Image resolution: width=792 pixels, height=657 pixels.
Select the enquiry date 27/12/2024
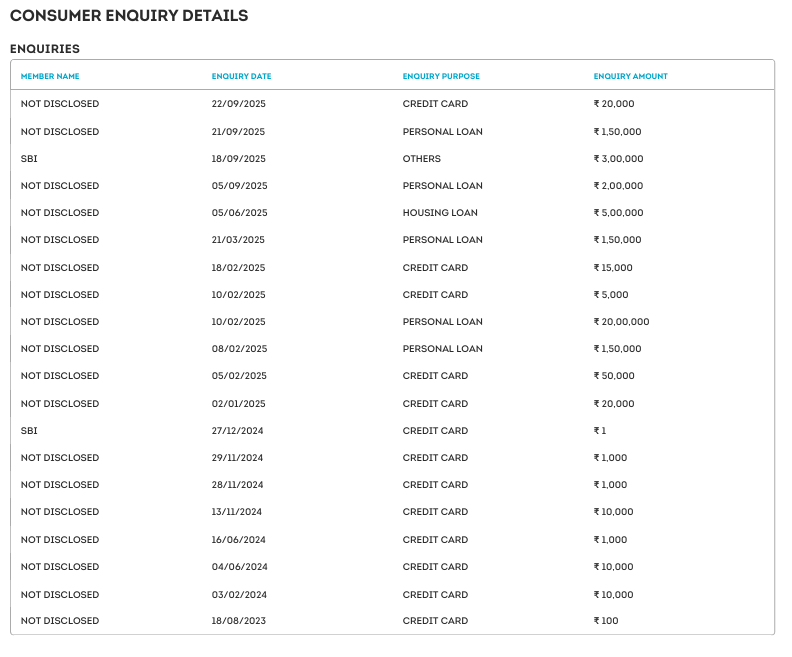pos(238,431)
